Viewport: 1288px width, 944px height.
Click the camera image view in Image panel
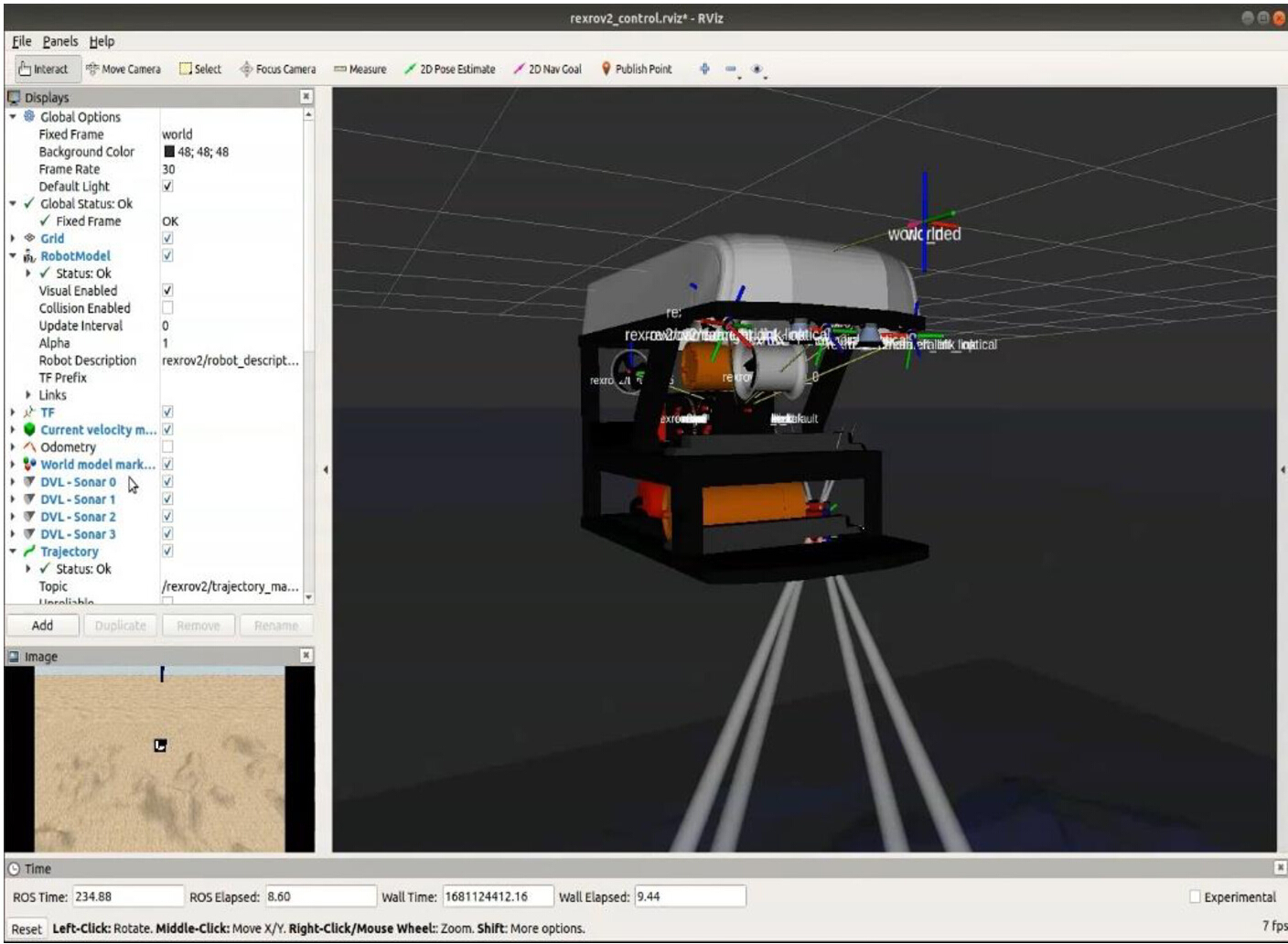pos(159,759)
